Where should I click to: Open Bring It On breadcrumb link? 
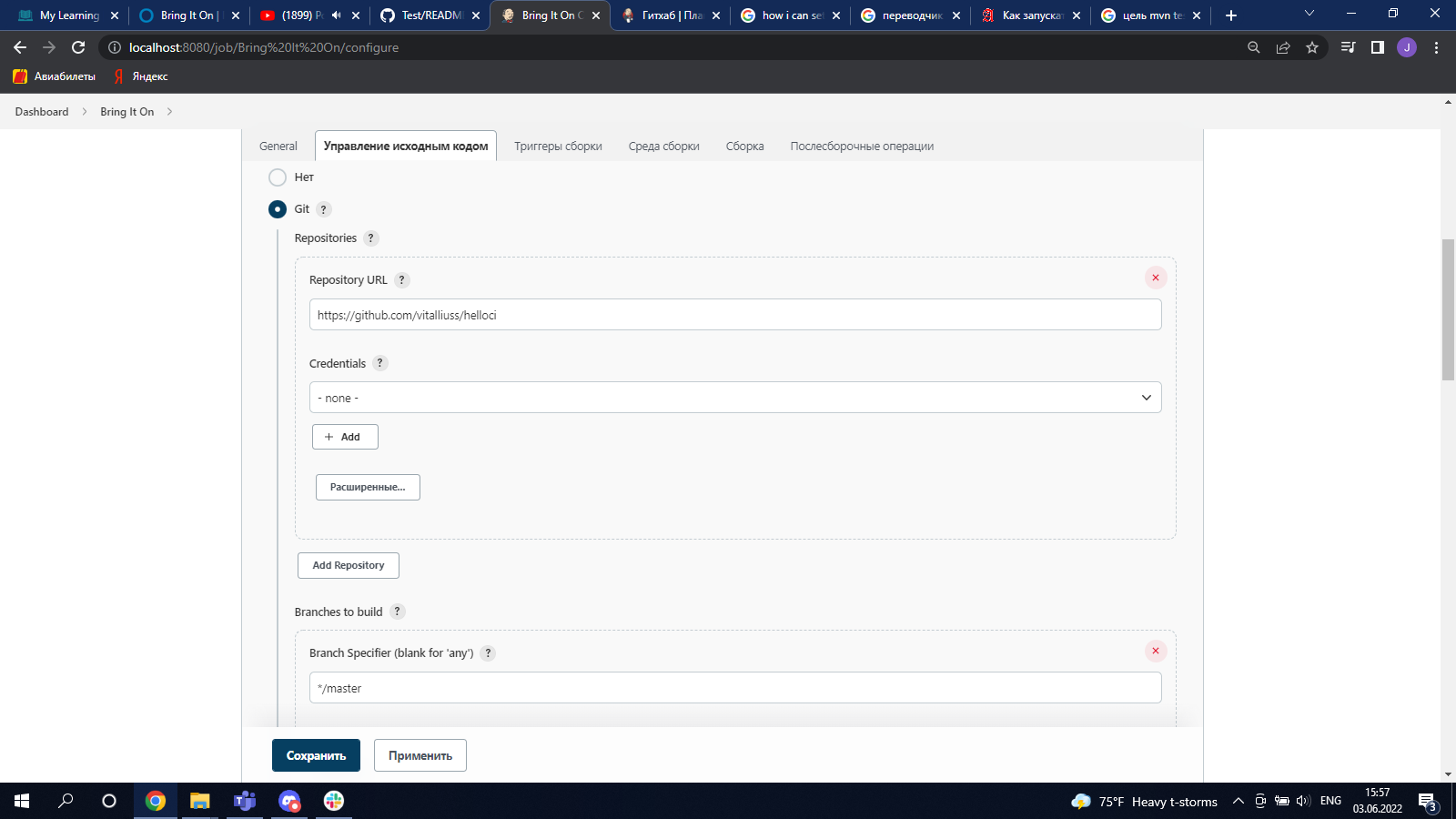tap(127, 112)
